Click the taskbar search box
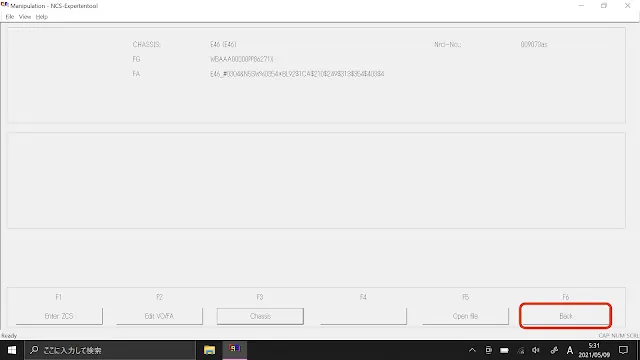The image size is (640, 360). (x=110, y=350)
